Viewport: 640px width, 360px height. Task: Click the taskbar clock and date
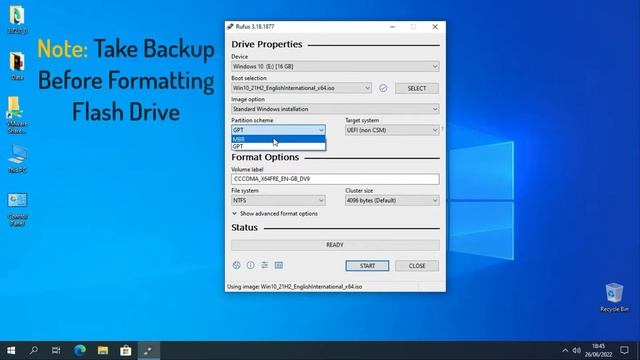tap(598, 350)
